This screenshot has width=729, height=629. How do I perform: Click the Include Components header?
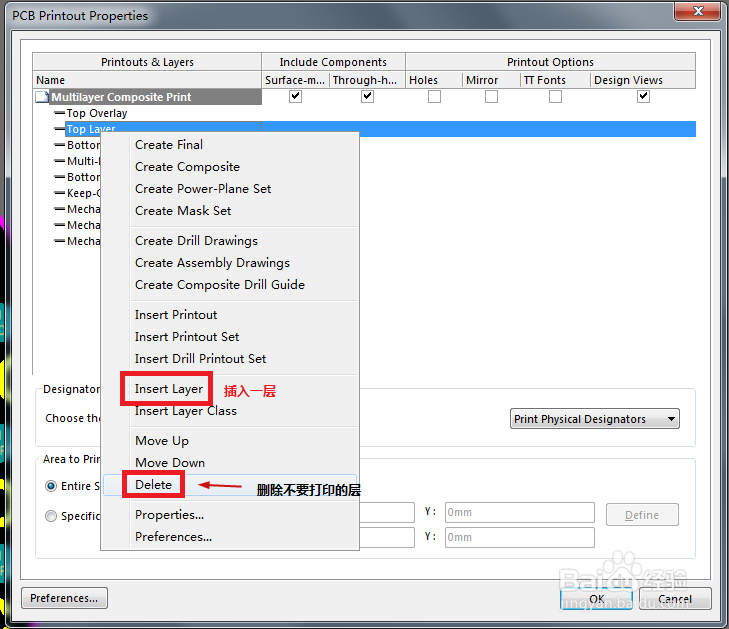point(333,62)
